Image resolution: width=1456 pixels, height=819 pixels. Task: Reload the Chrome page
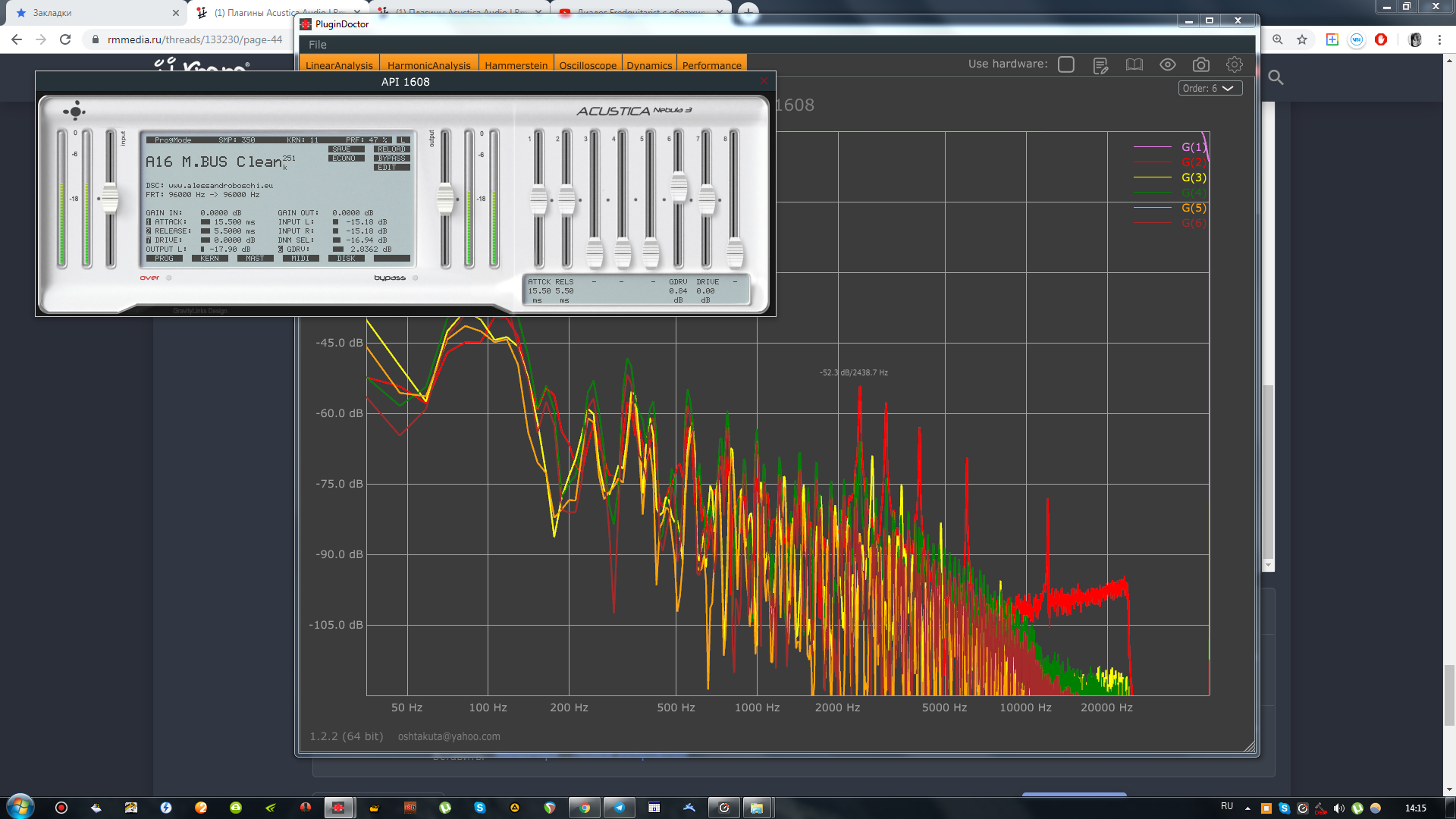(65, 39)
